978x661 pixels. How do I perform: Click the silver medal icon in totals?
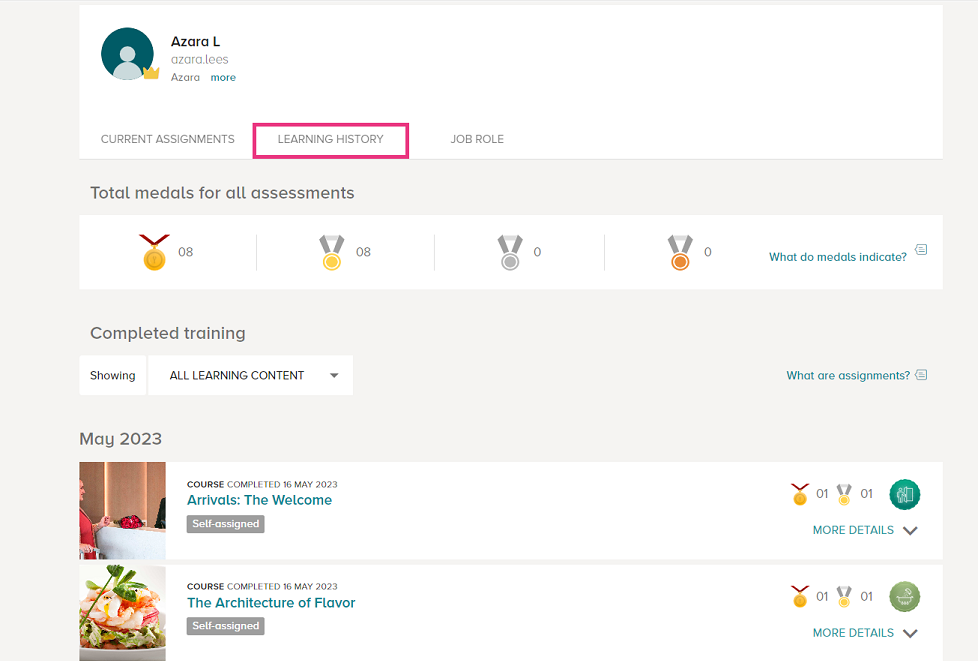click(510, 252)
